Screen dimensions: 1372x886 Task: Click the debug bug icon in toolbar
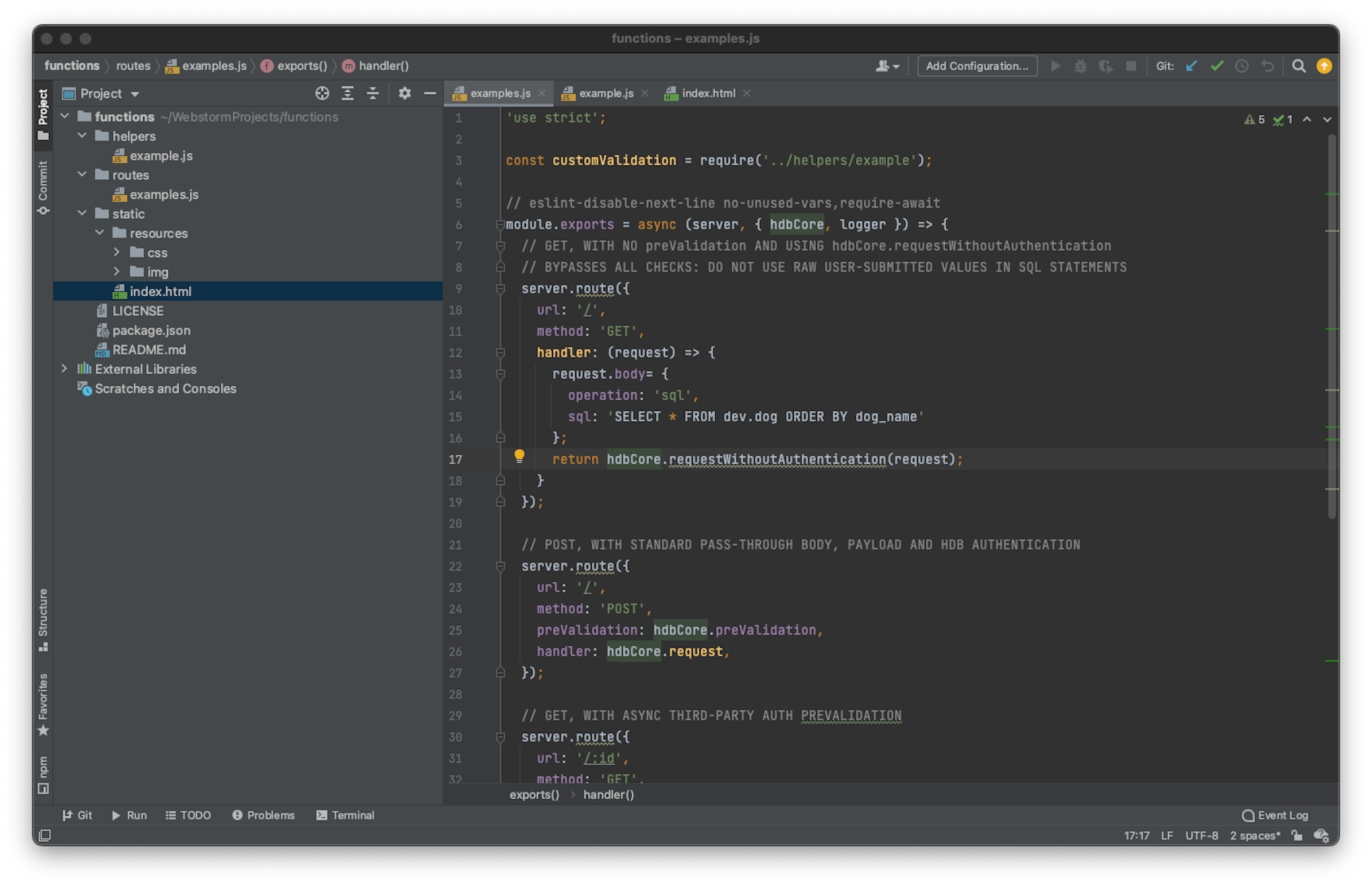click(x=1081, y=66)
